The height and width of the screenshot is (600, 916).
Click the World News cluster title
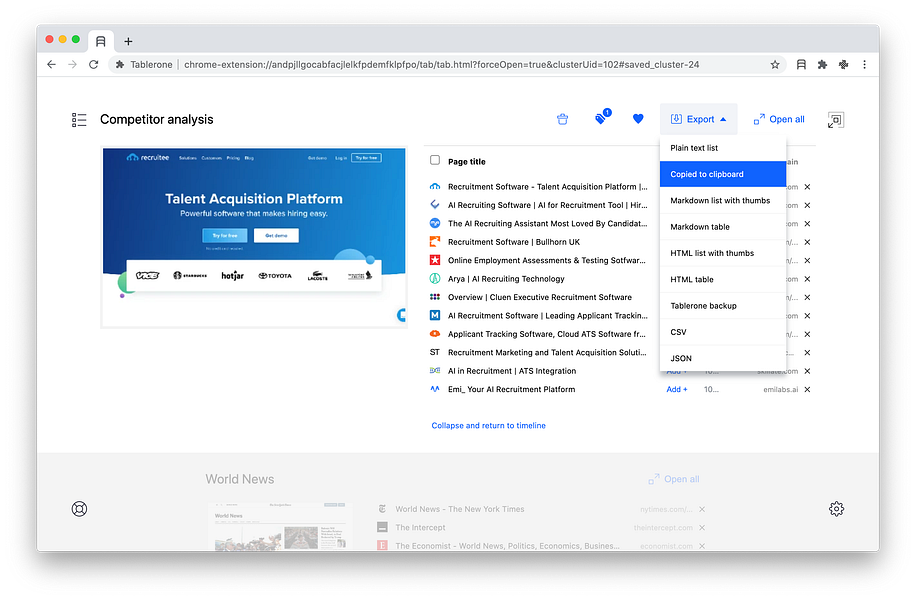tap(240, 479)
